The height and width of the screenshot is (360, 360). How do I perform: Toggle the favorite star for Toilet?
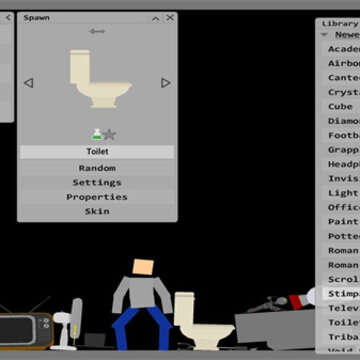click(x=109, y=135)
